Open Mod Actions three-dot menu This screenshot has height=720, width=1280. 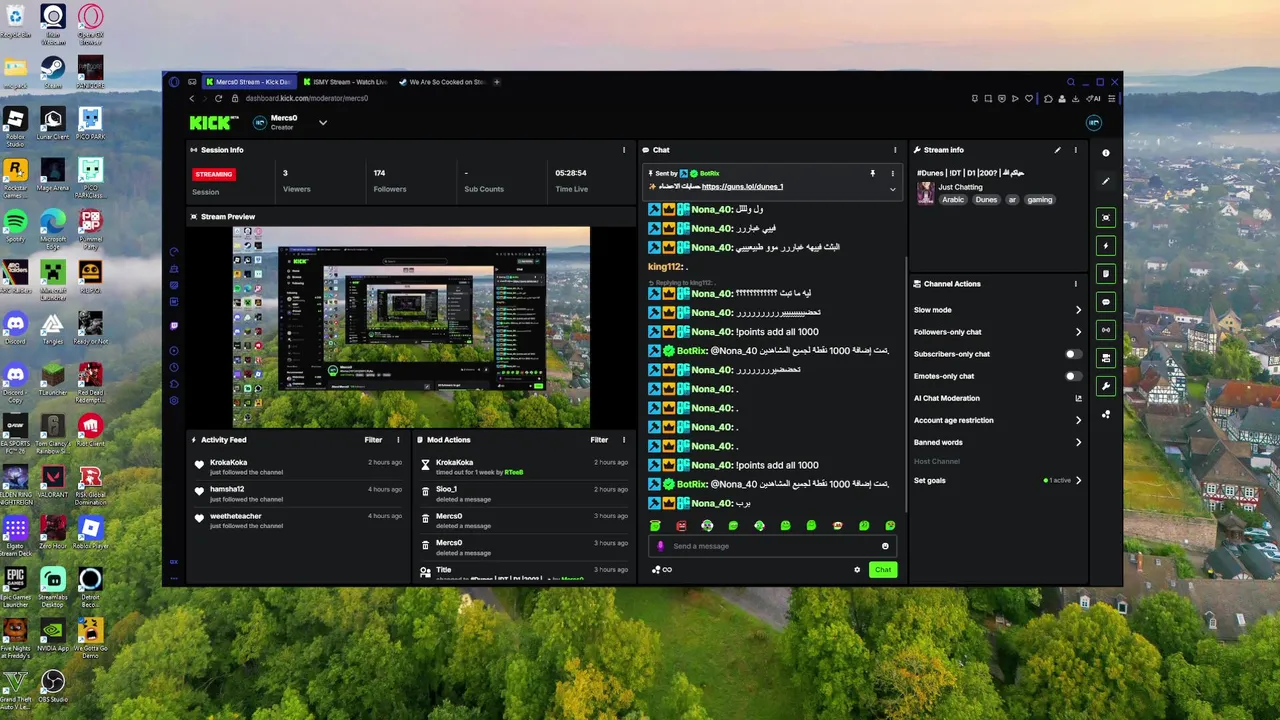[x=624, y=440]
